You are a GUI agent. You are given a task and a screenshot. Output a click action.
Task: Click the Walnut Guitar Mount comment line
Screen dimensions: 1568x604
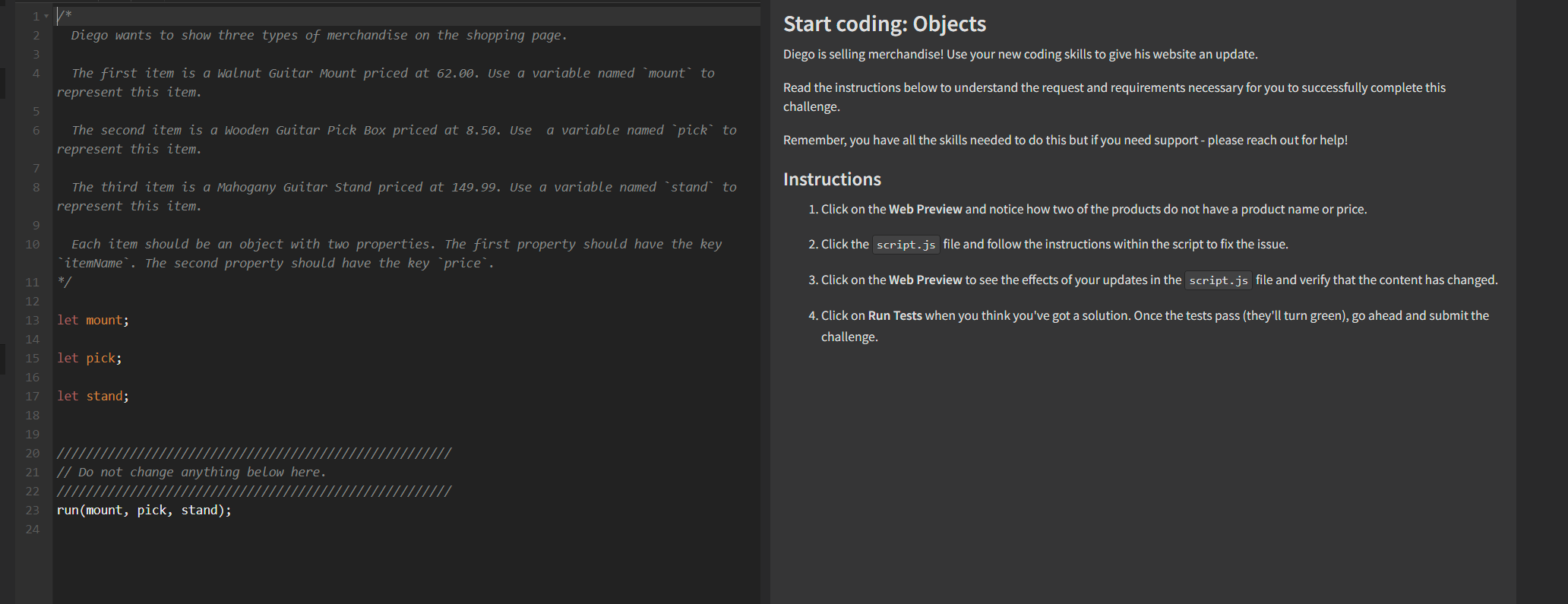click(386, 82)
